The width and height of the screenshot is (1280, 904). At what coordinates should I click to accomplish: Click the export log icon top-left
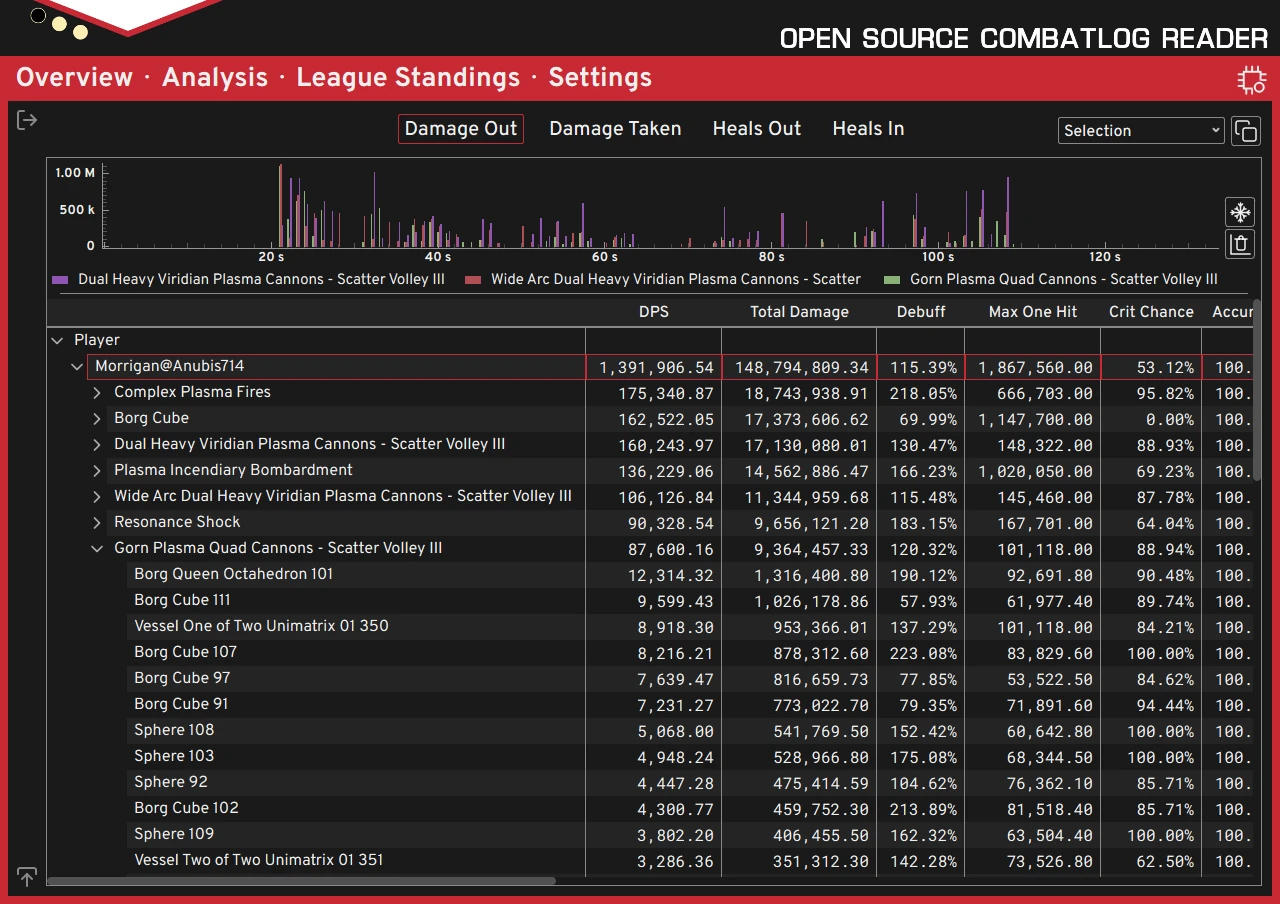point(26,119)
